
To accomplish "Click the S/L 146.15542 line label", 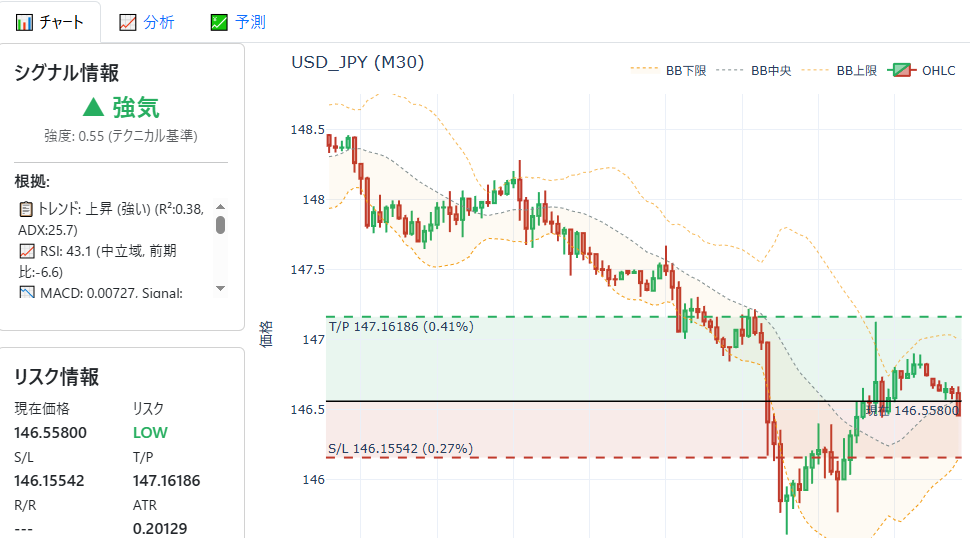I will coord(400,448).
